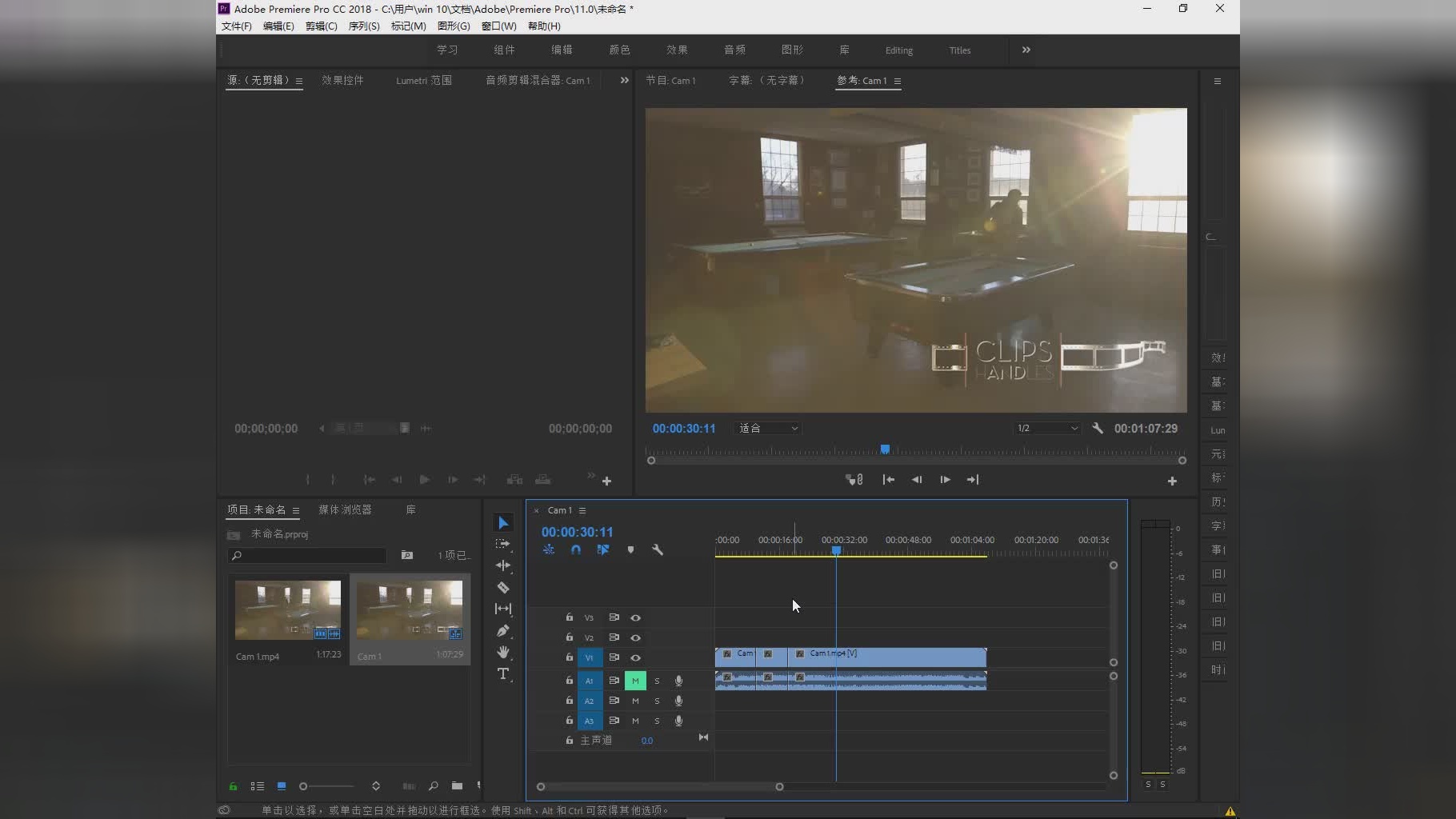Viewport: 1456px width, 819px height.
Task: Switch project panel to icon view
Action: [x=282, y=786]
